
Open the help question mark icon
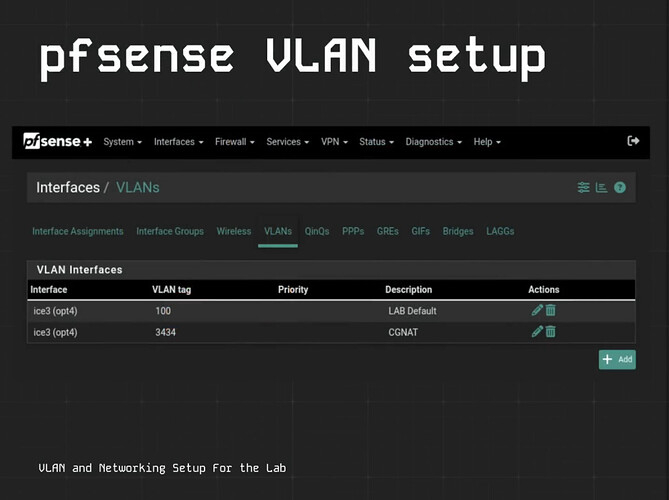tap(620, 187)
